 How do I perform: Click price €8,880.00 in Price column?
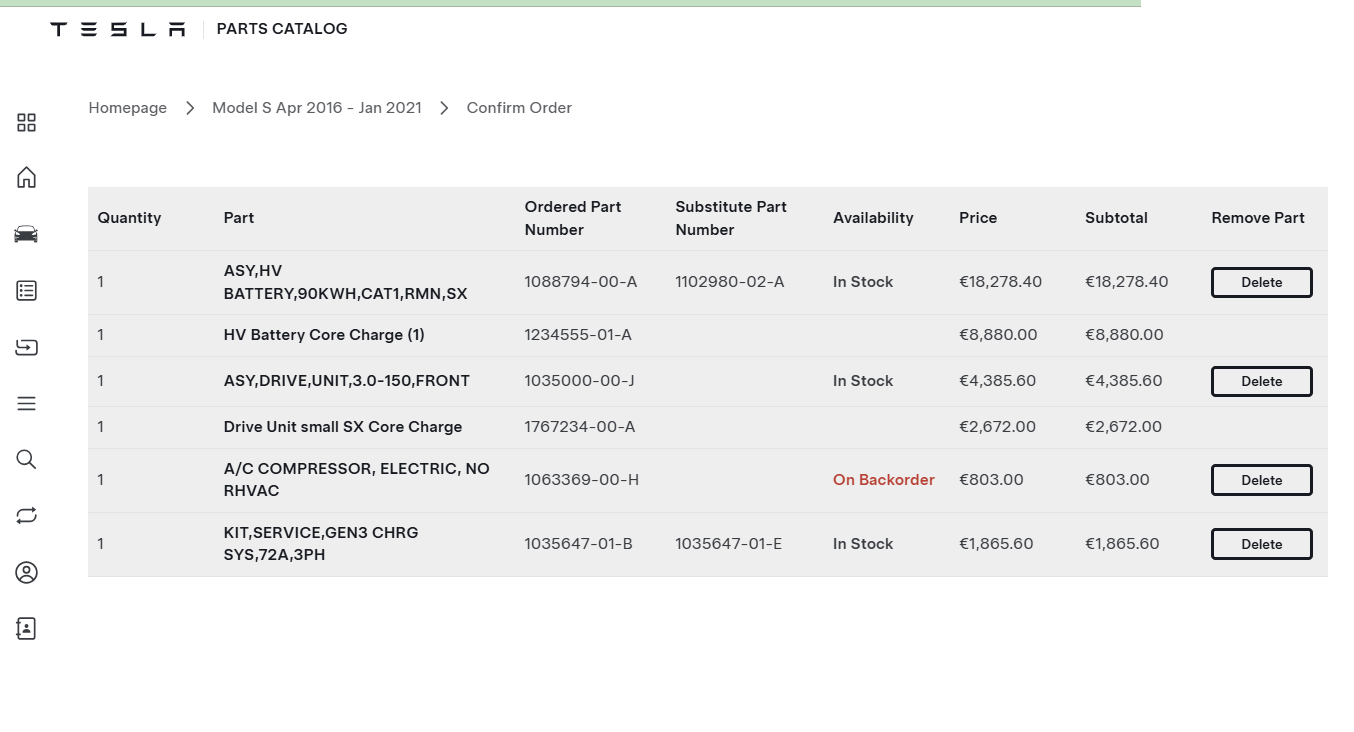(998, 335)
